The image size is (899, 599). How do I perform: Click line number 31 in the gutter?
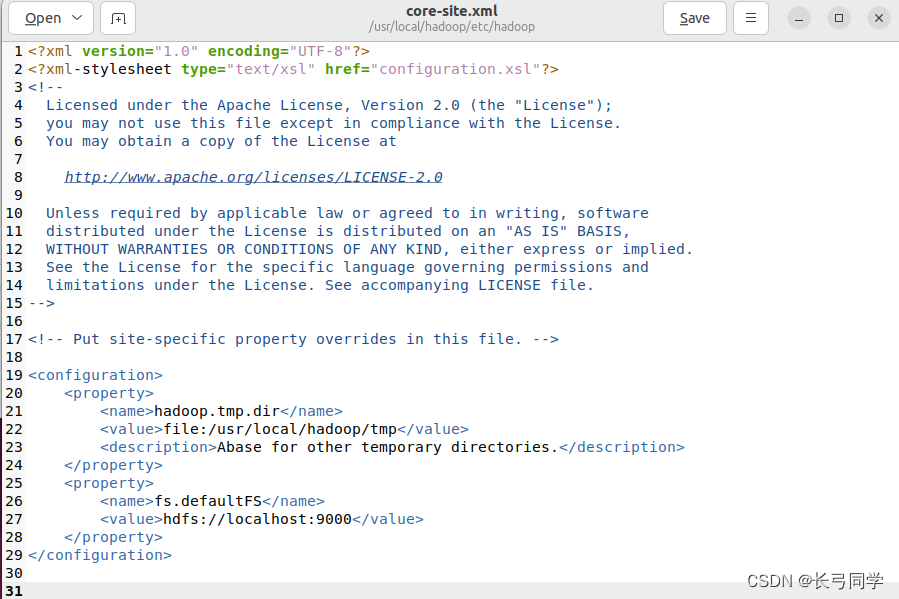coord(14,591)
